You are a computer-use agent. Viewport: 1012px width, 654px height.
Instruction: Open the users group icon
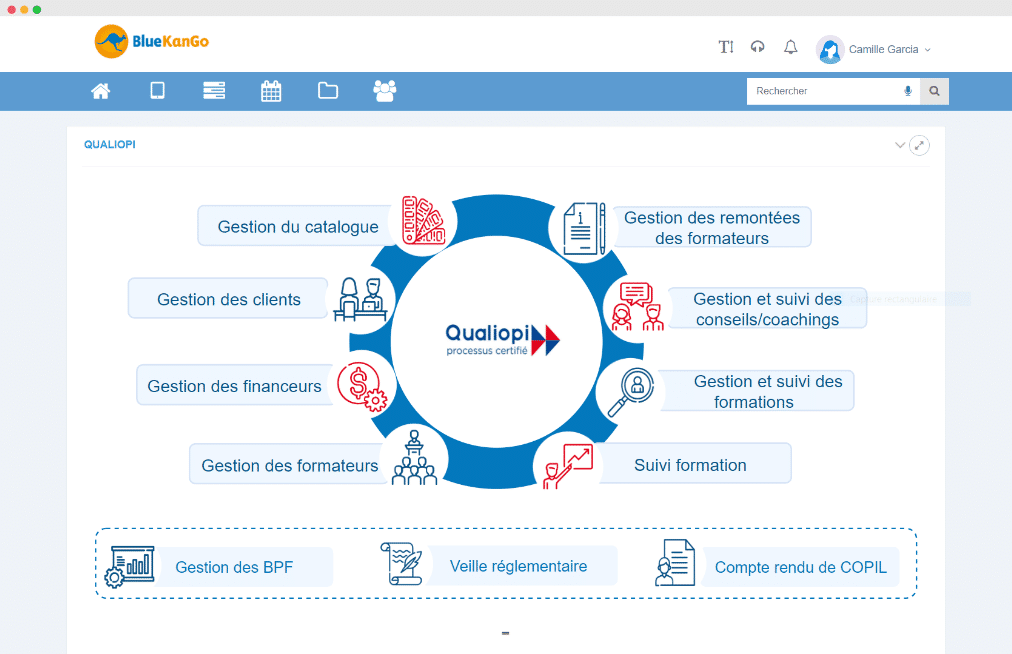pos(385,91)
